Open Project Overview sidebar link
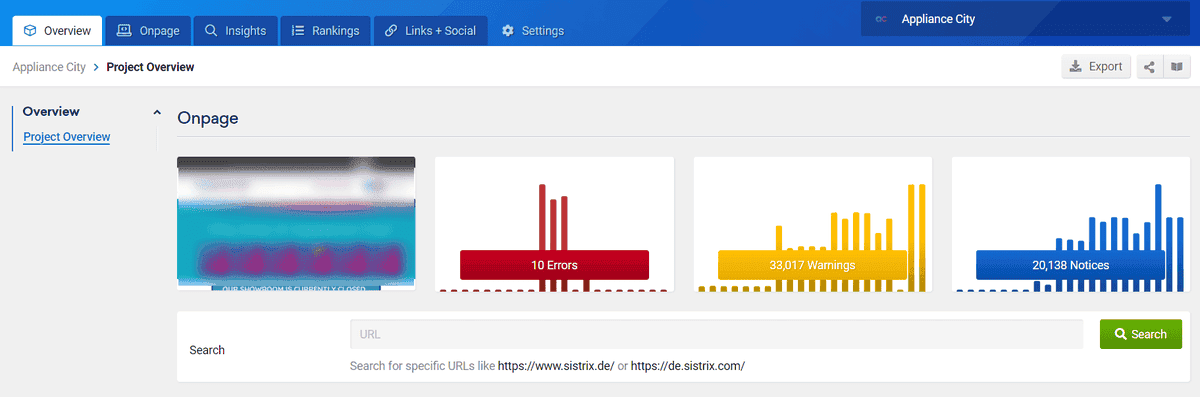Image resolution: width=1200 pixels, height=397 pixels. click(x=67, y=137)
